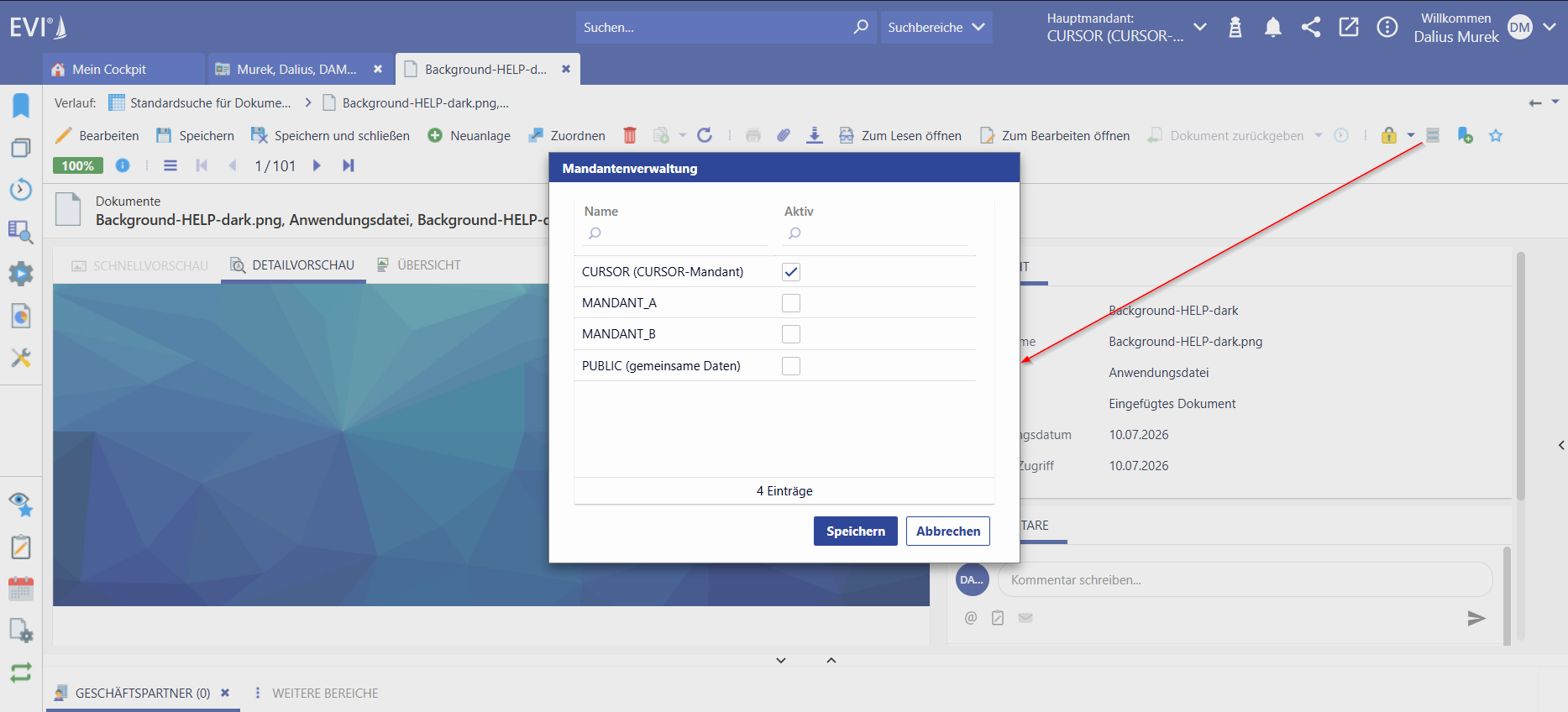Click the refresh icon in toolbar
The image size is (1568, 712).
pyautogui.click(x=705, y=135)
